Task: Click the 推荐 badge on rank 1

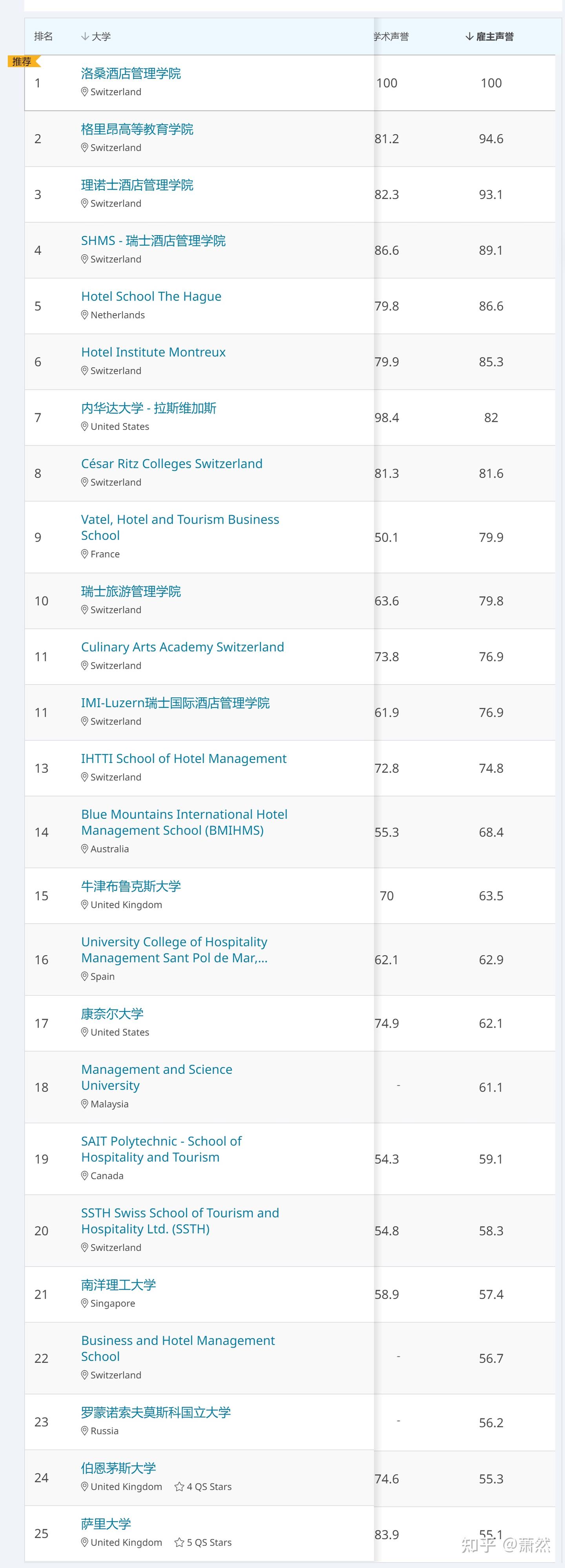Action: point(23,62)
